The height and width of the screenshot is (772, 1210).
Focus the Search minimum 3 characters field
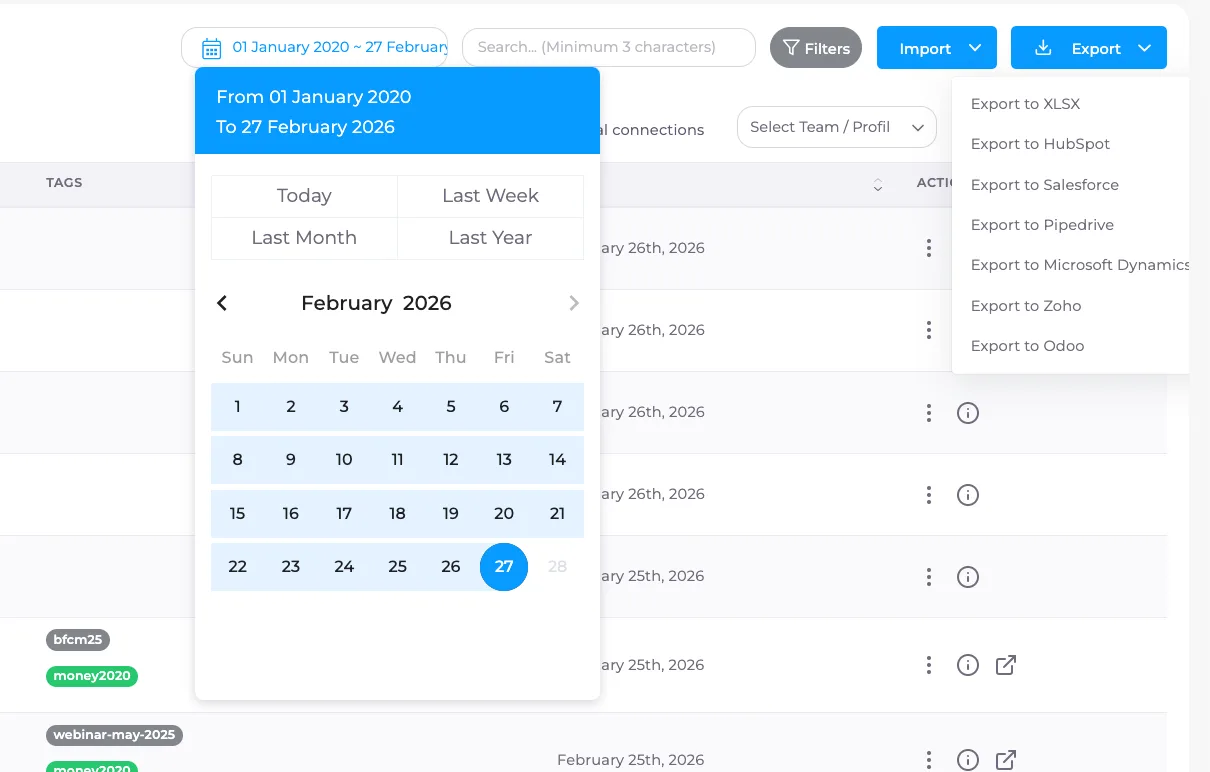pyautogui.click(x=608, y=47)
